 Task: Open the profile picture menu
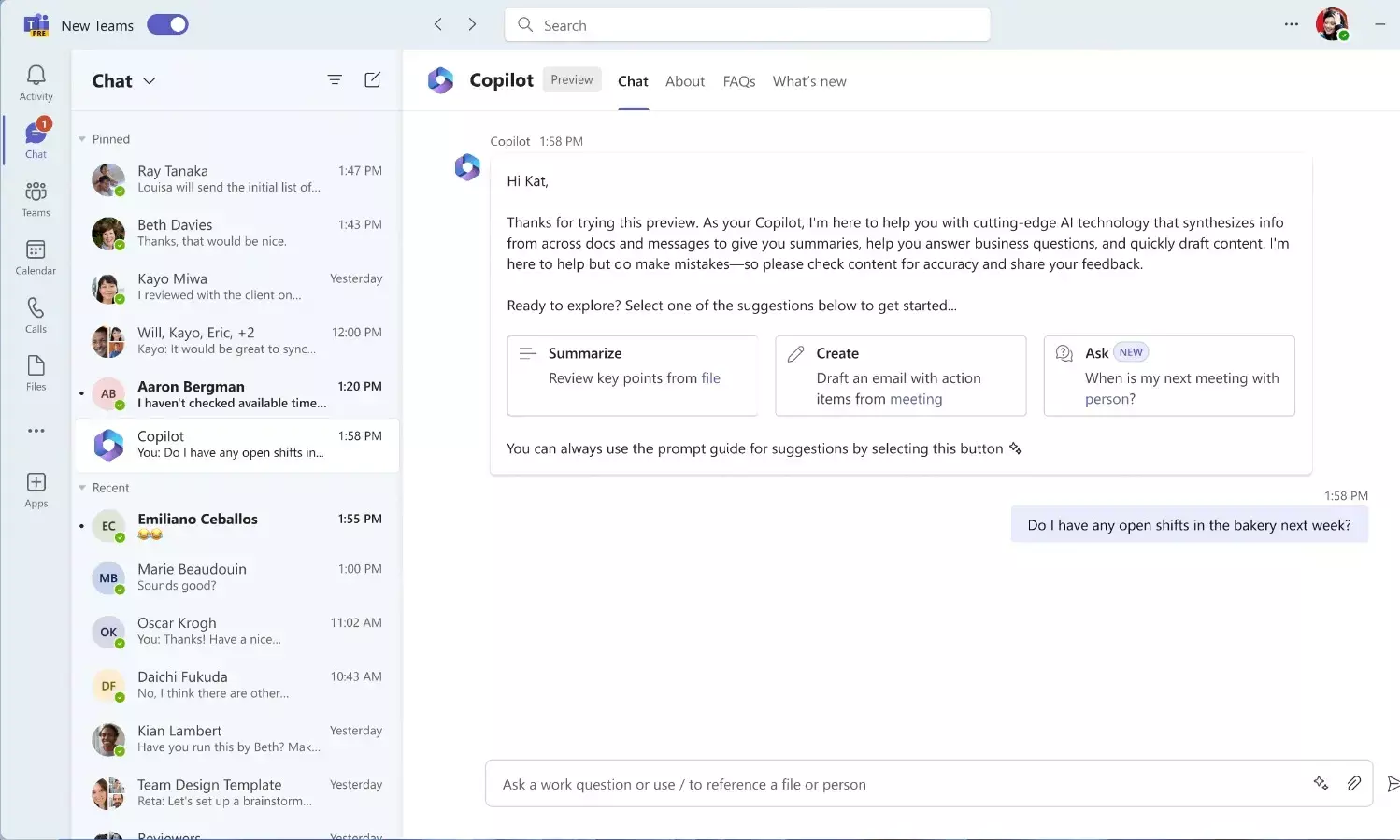pos(1332,24)
